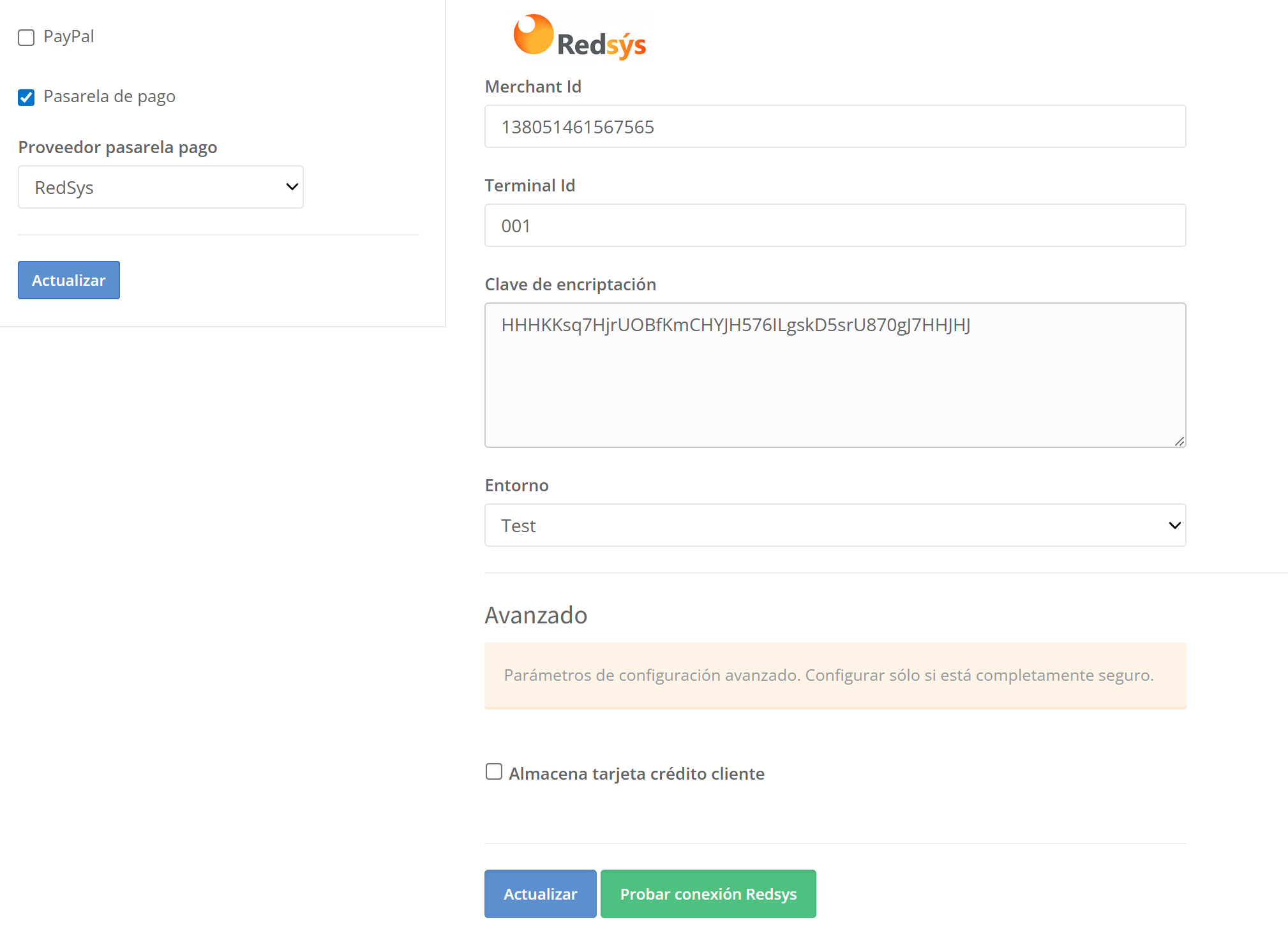Click the PayPal label text
Viewport: 1288px width, 936px height.
click(68, 36)
